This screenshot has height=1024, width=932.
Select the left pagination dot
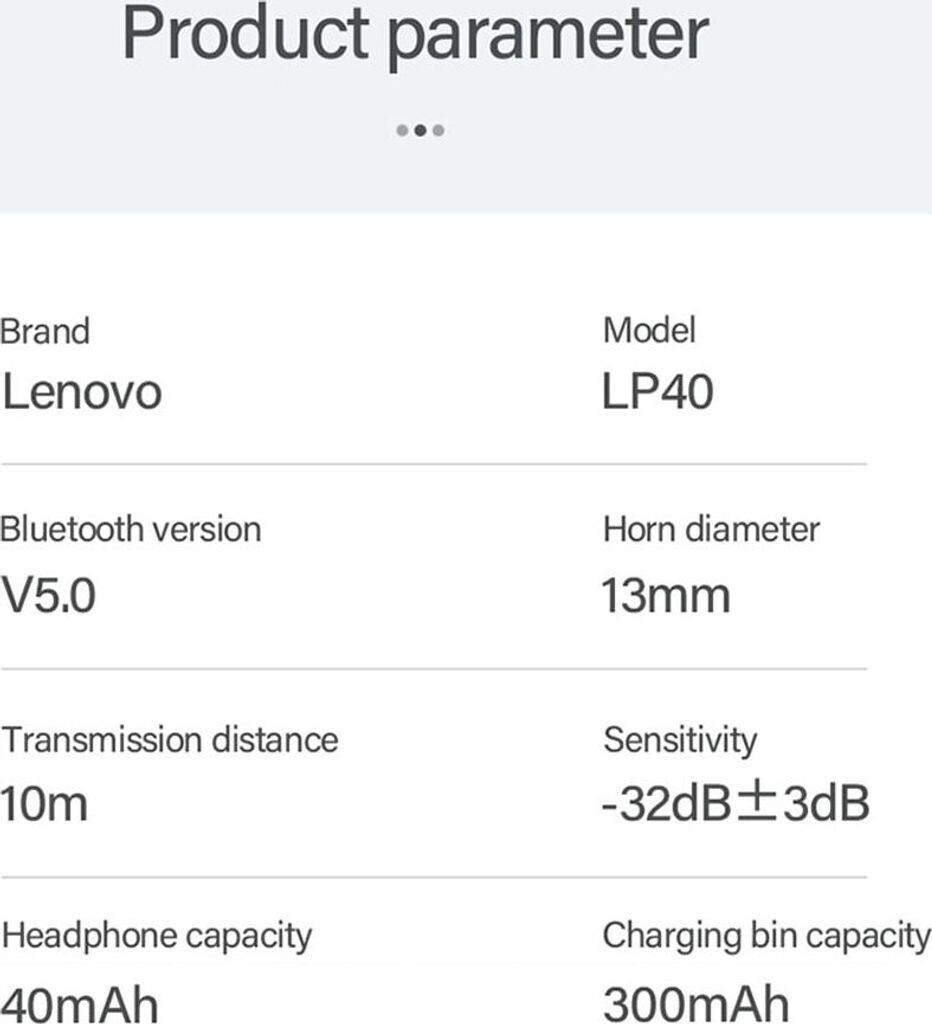(x=402, y=130)
